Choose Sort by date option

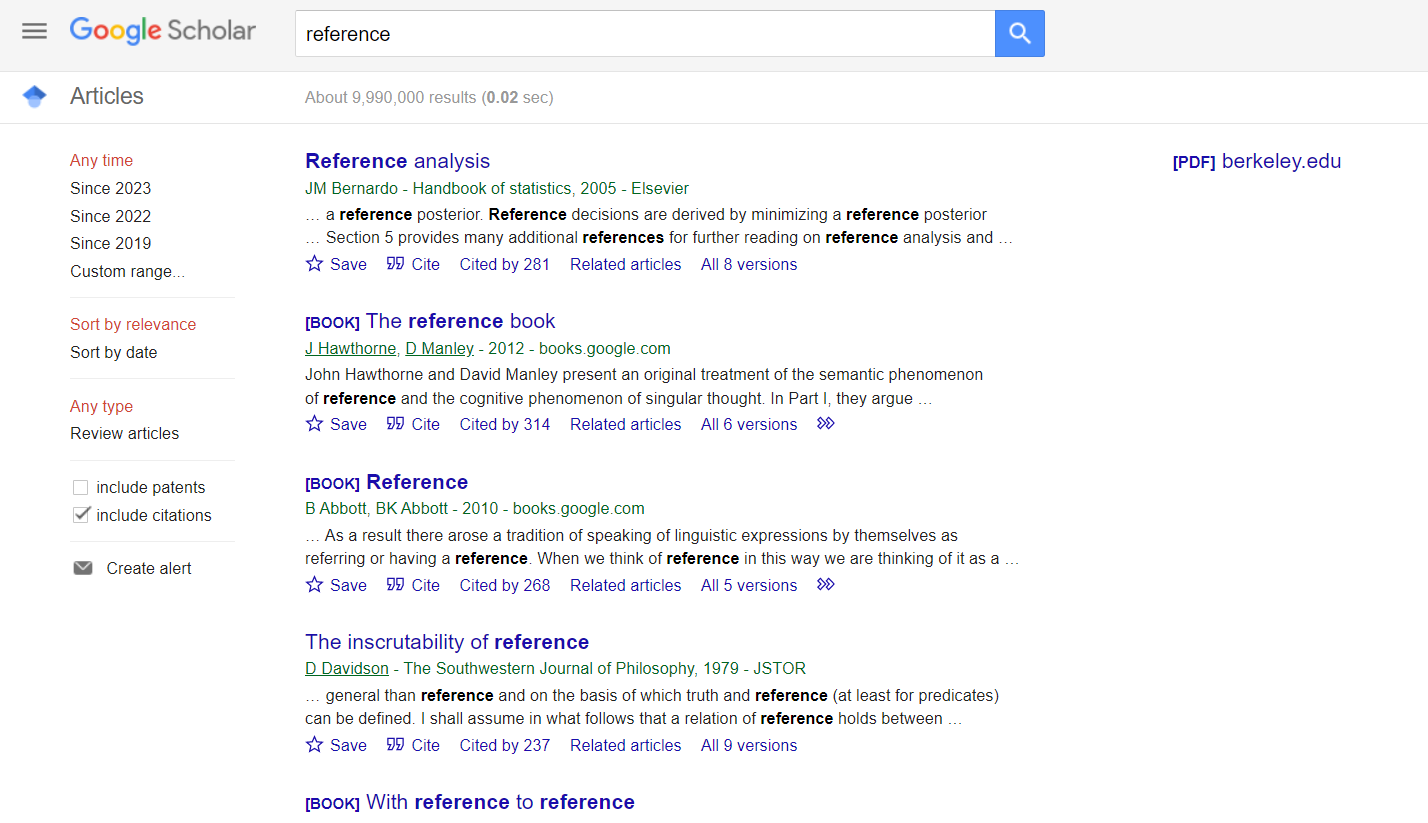[x=113, y=352]
